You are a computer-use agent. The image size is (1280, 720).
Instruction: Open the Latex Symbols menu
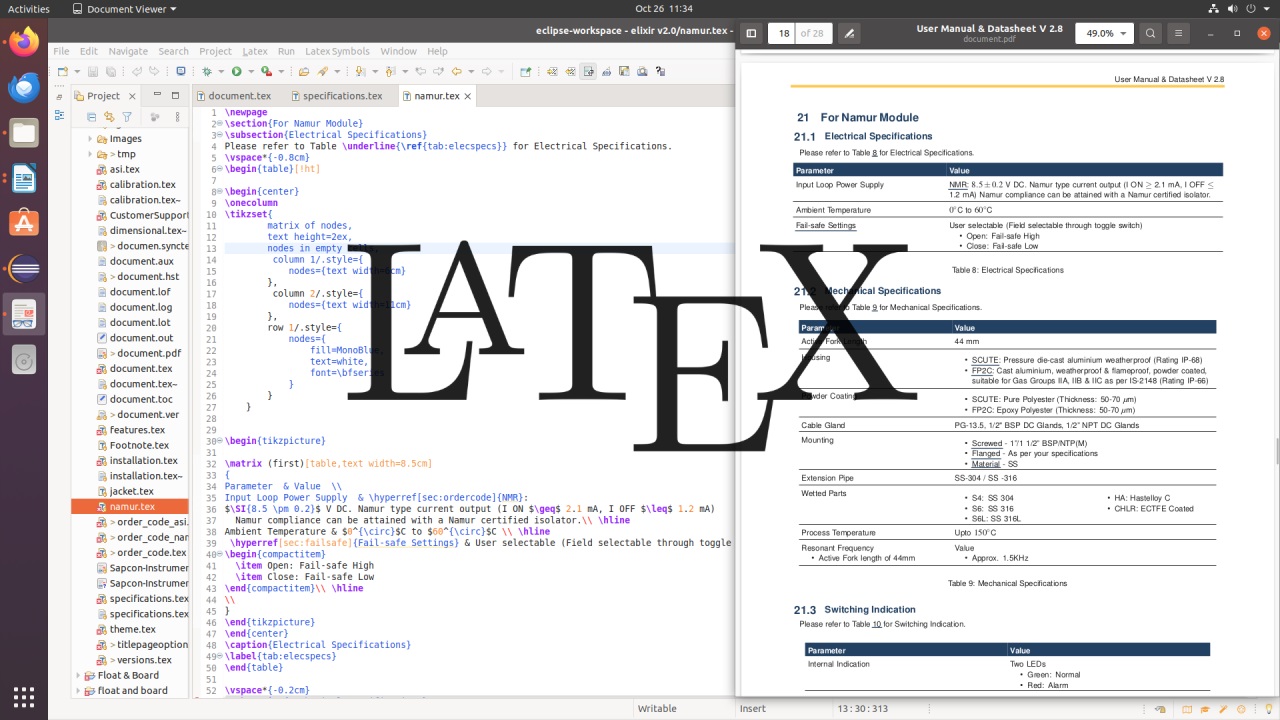(336, 51)
